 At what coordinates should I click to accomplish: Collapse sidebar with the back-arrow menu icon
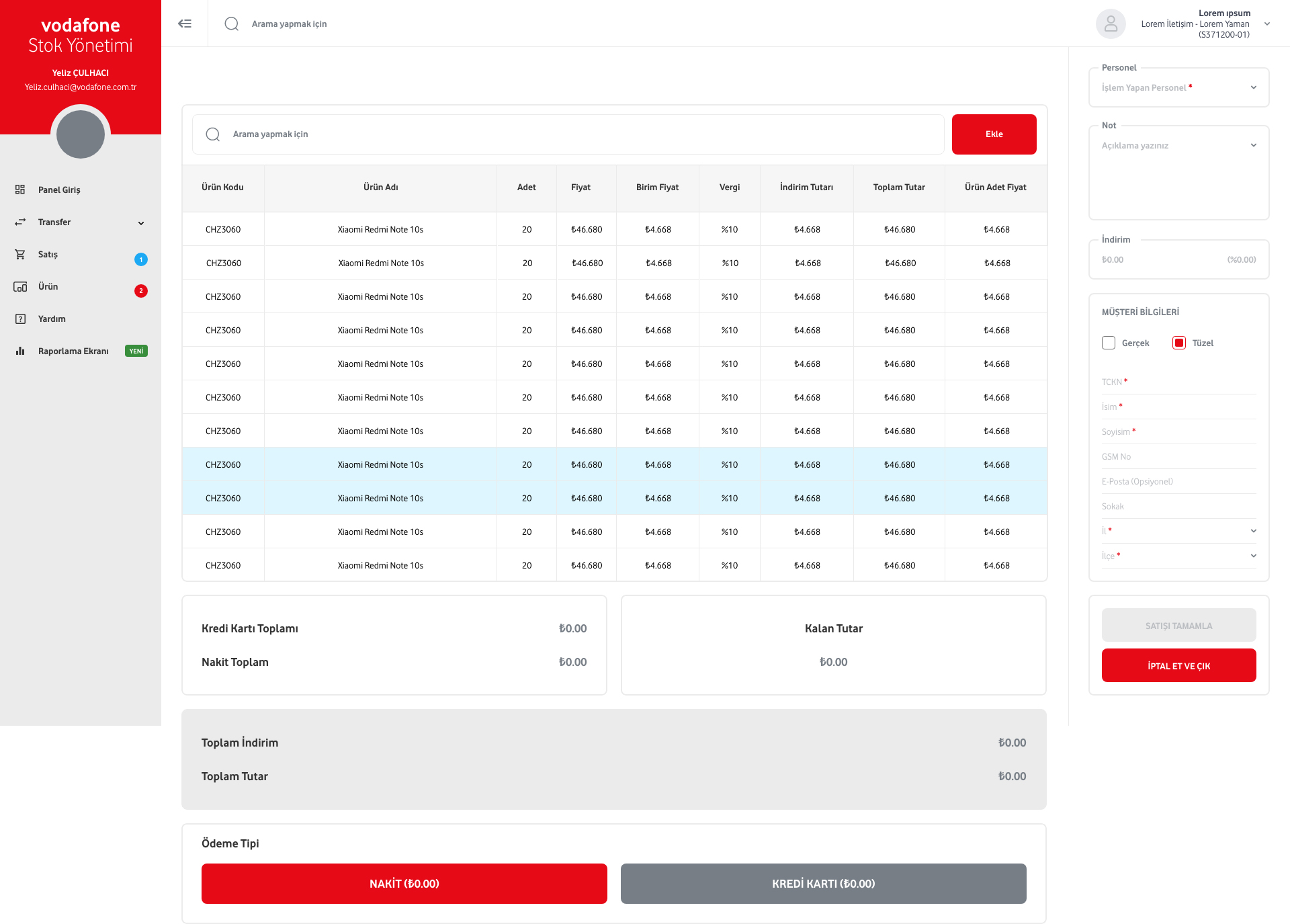point(185,24)
